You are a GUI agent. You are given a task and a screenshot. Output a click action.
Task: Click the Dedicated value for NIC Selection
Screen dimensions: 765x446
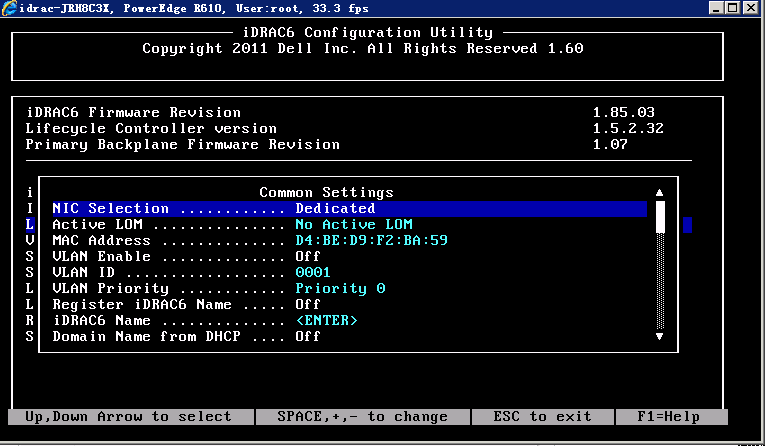tap(335, 208)
